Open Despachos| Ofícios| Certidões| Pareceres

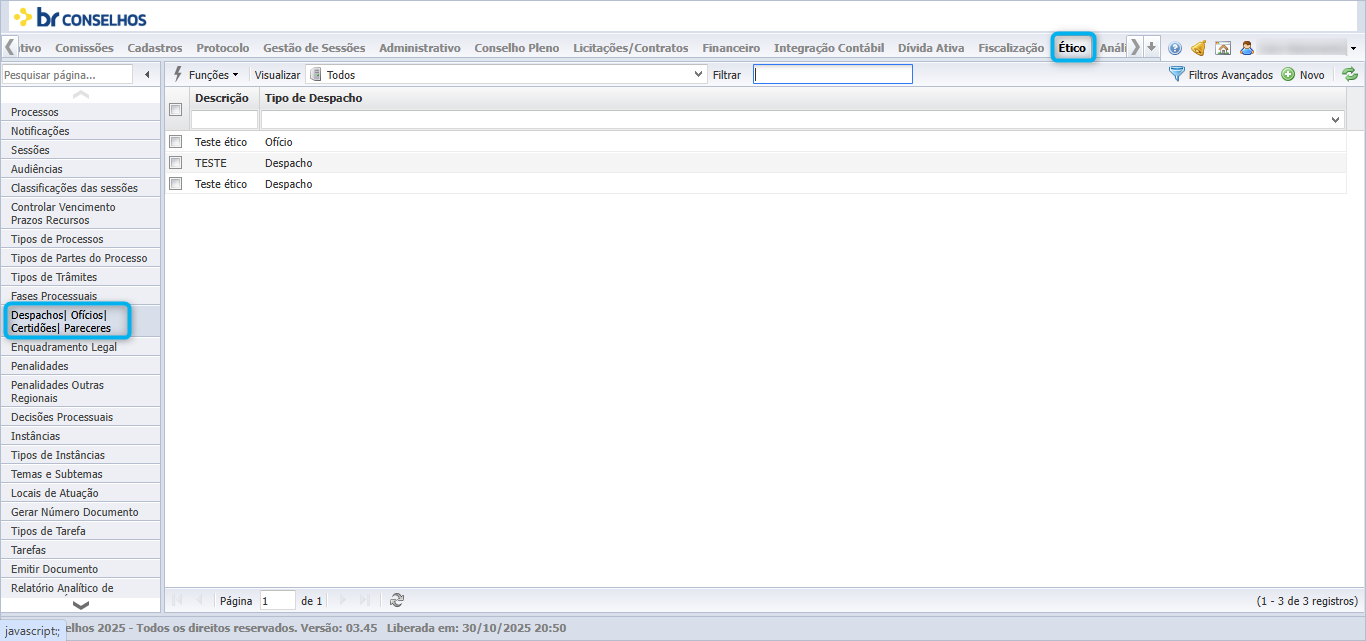point(80,322)
